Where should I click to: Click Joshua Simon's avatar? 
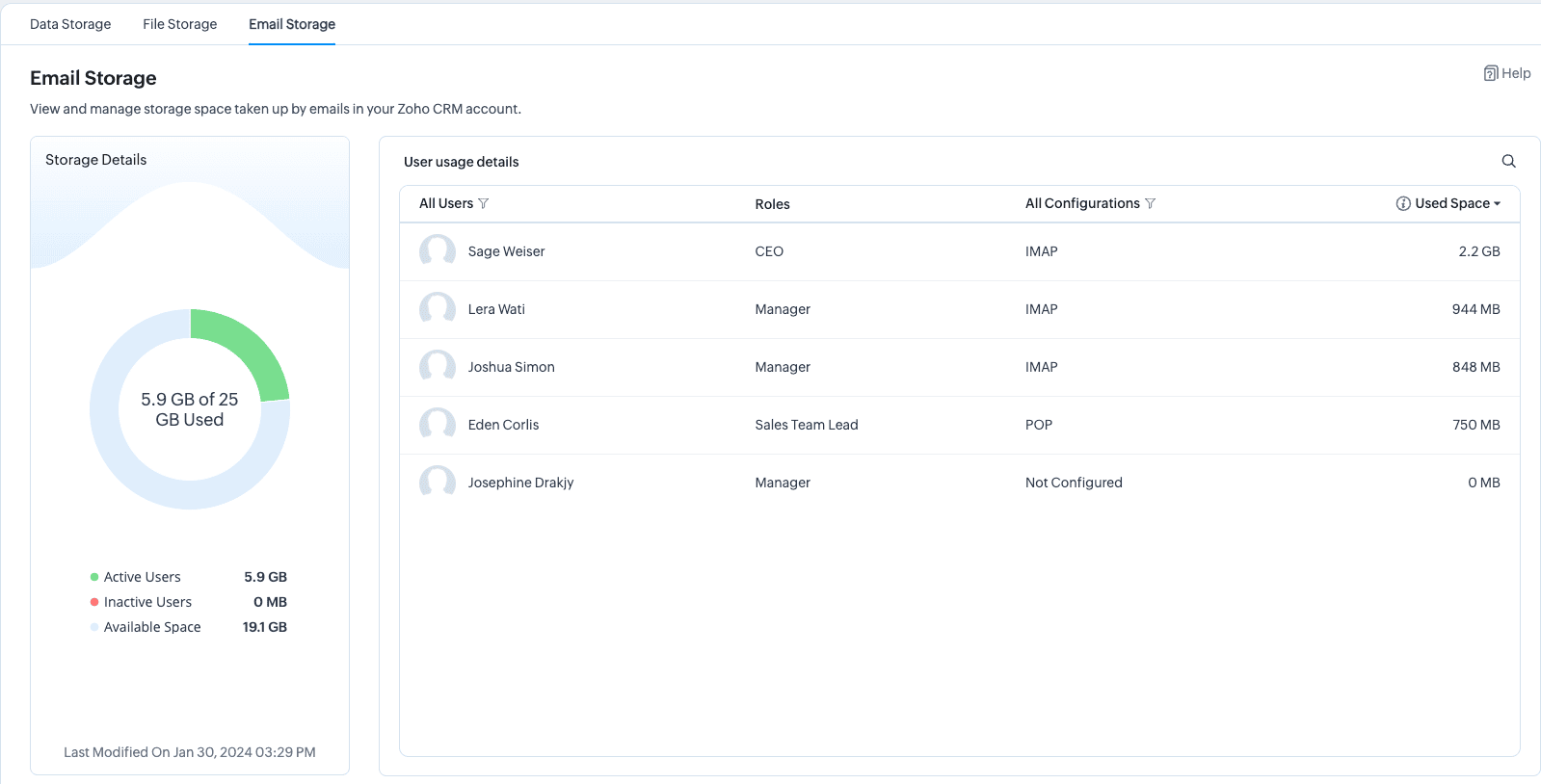click(x=438, y=367)
